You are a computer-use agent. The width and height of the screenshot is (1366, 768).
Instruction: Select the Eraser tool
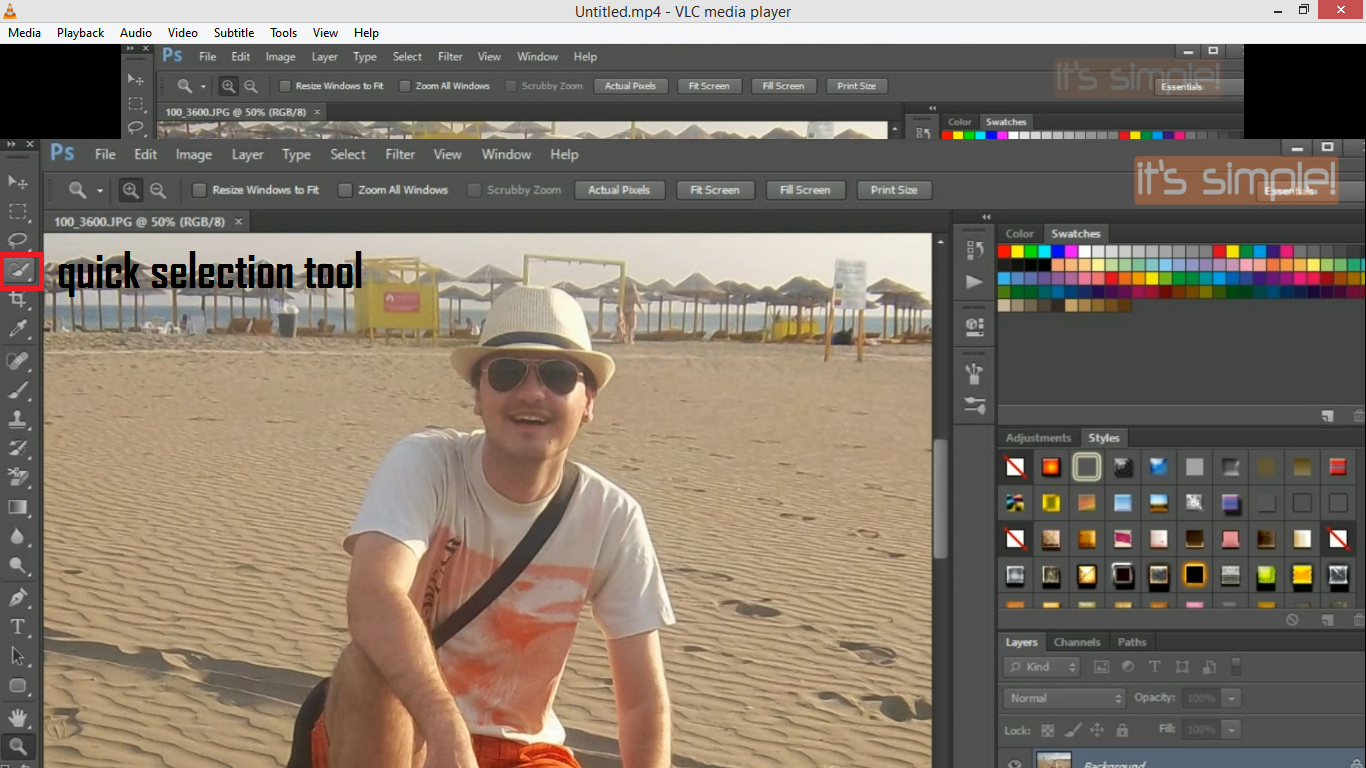pos(18,477)
